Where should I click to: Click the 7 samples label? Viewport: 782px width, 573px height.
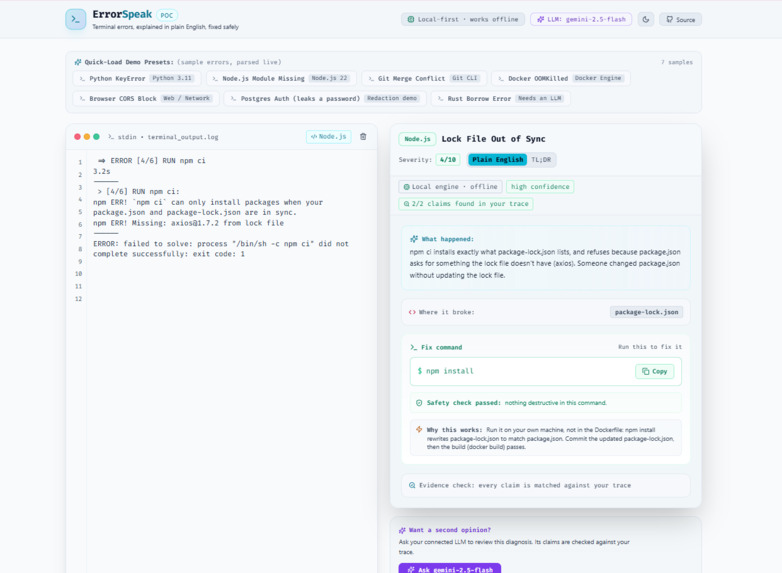[677, 62]
